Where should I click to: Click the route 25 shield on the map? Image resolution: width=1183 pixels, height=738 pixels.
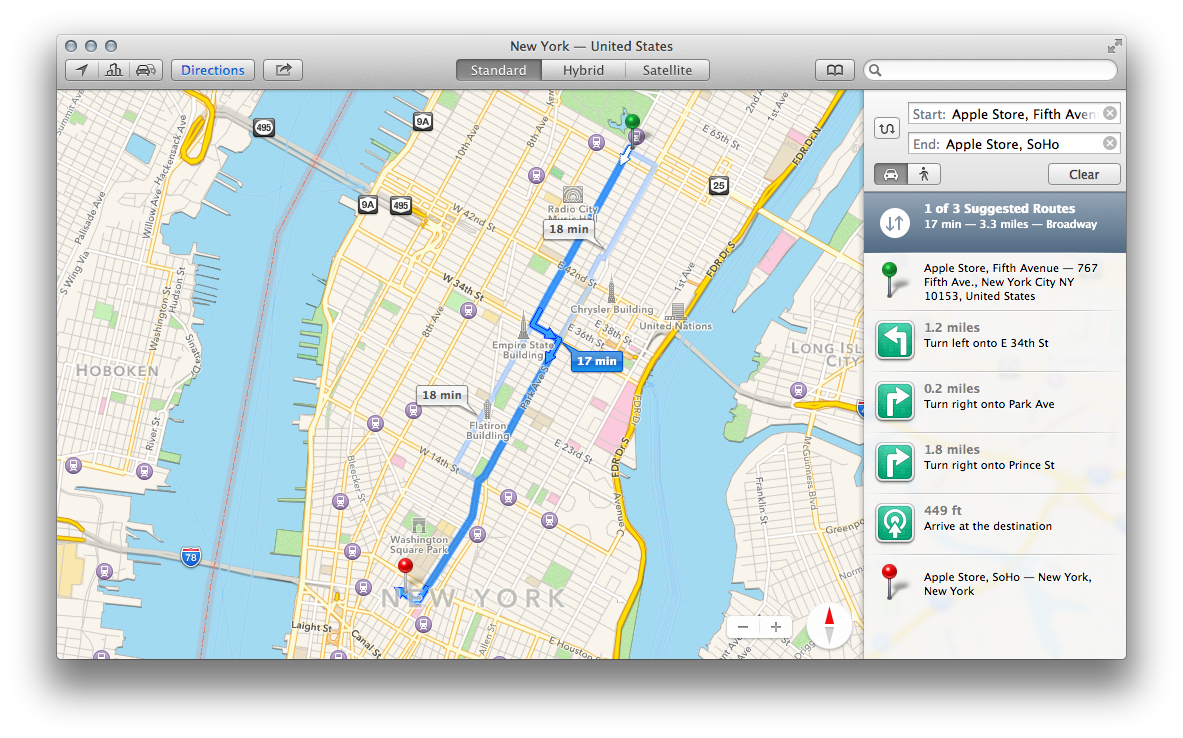[x=718, y=185]
